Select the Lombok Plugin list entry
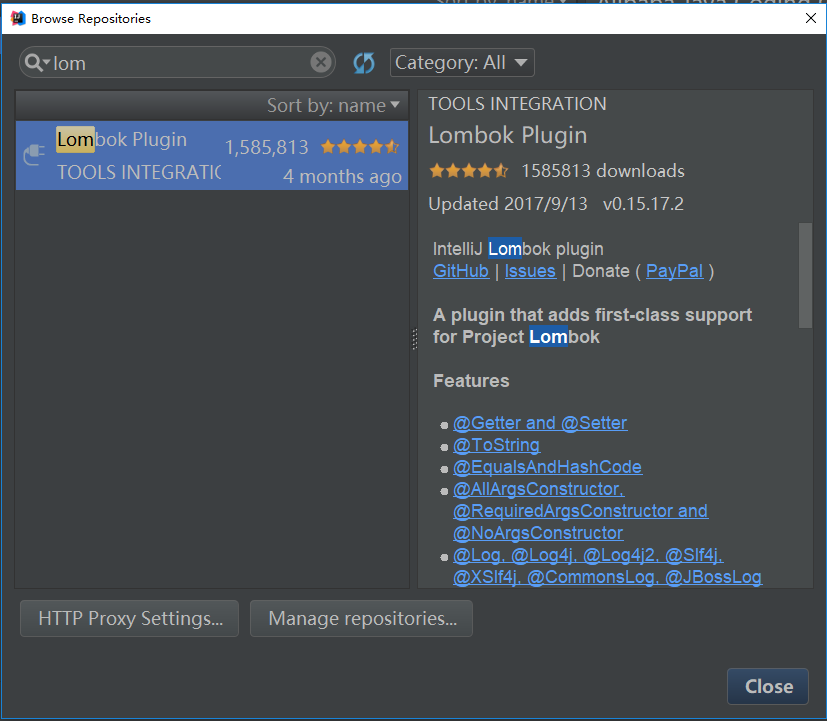Image resolution: width=827 pixels, height=721 pixels. pos(211,156)
